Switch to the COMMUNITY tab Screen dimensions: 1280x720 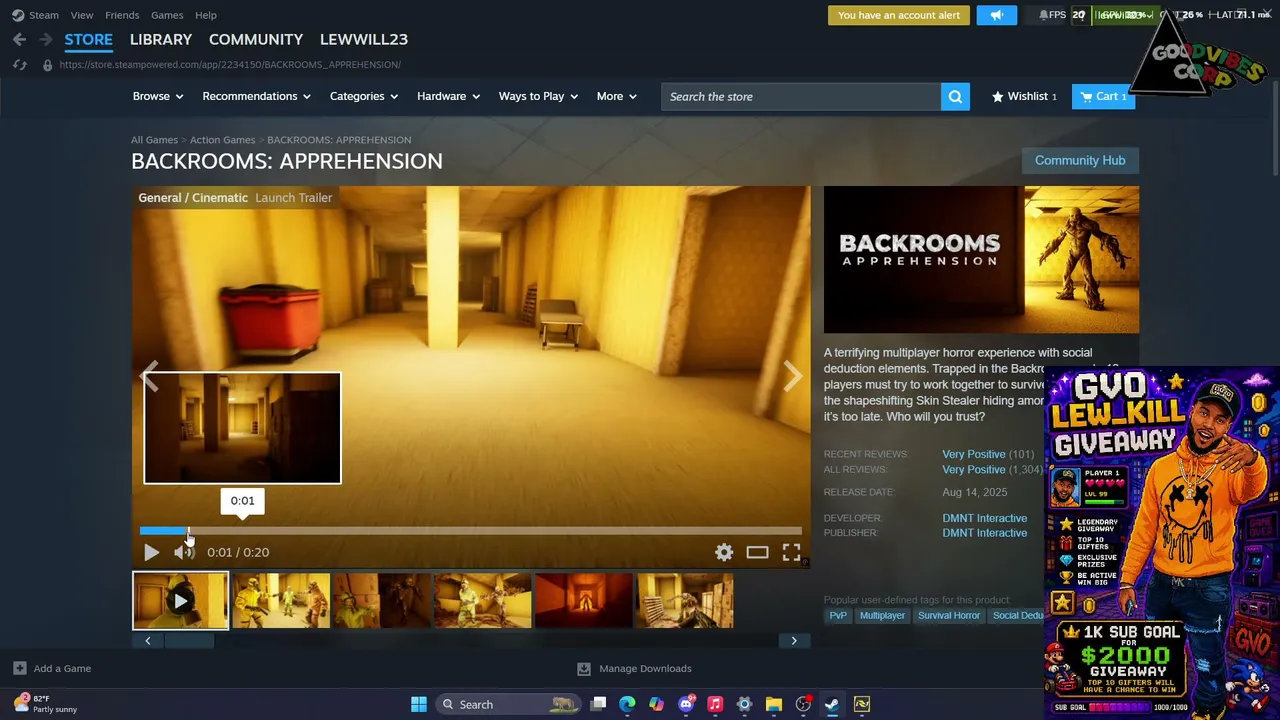[x=256, y=39]
